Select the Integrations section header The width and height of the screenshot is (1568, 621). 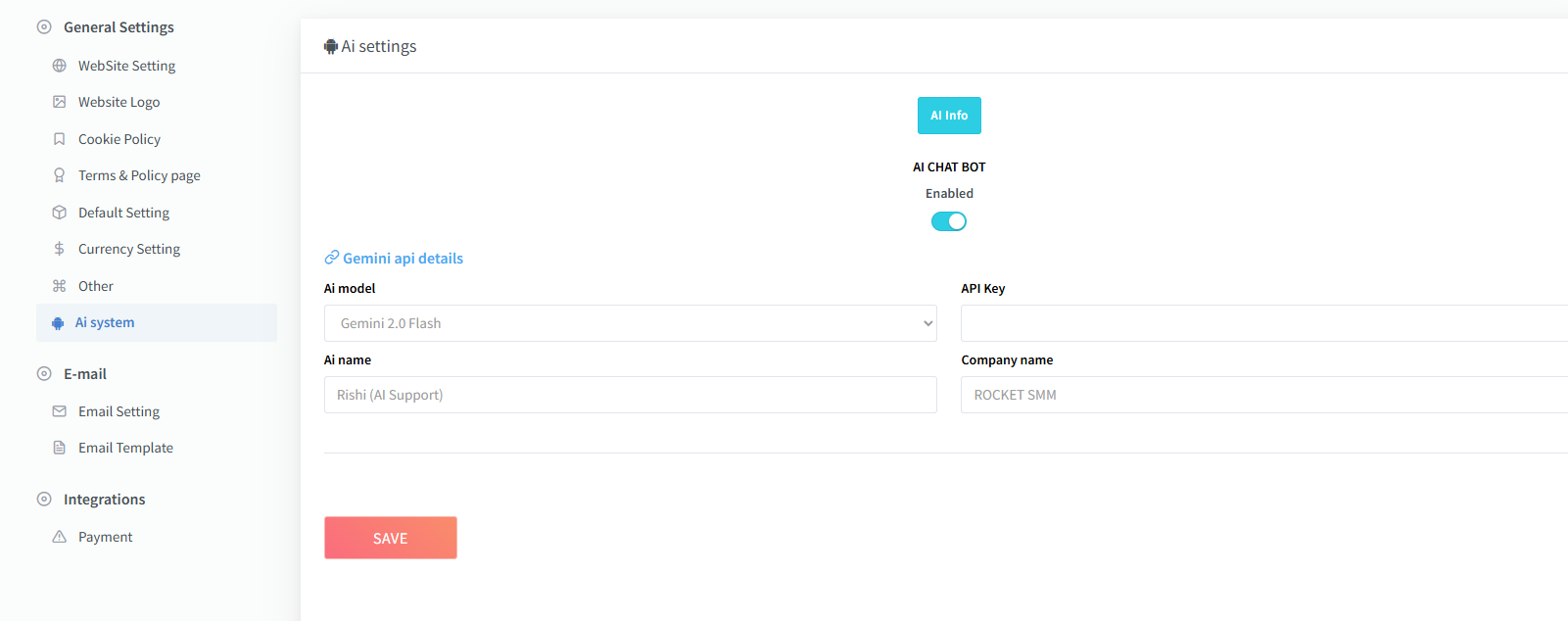pos(104,500)
